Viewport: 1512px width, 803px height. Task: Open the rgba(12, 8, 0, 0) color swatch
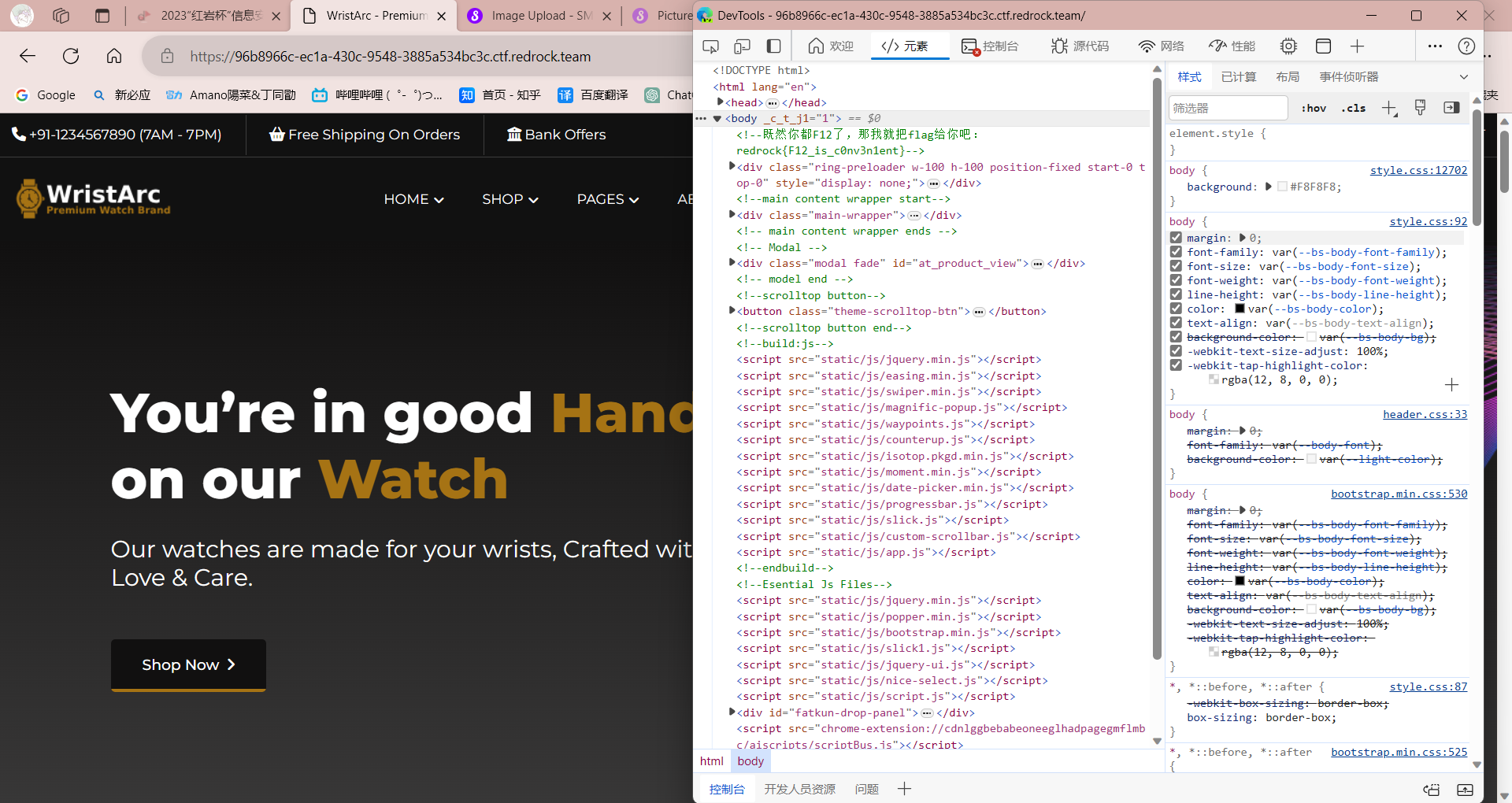click(1214, 379)
